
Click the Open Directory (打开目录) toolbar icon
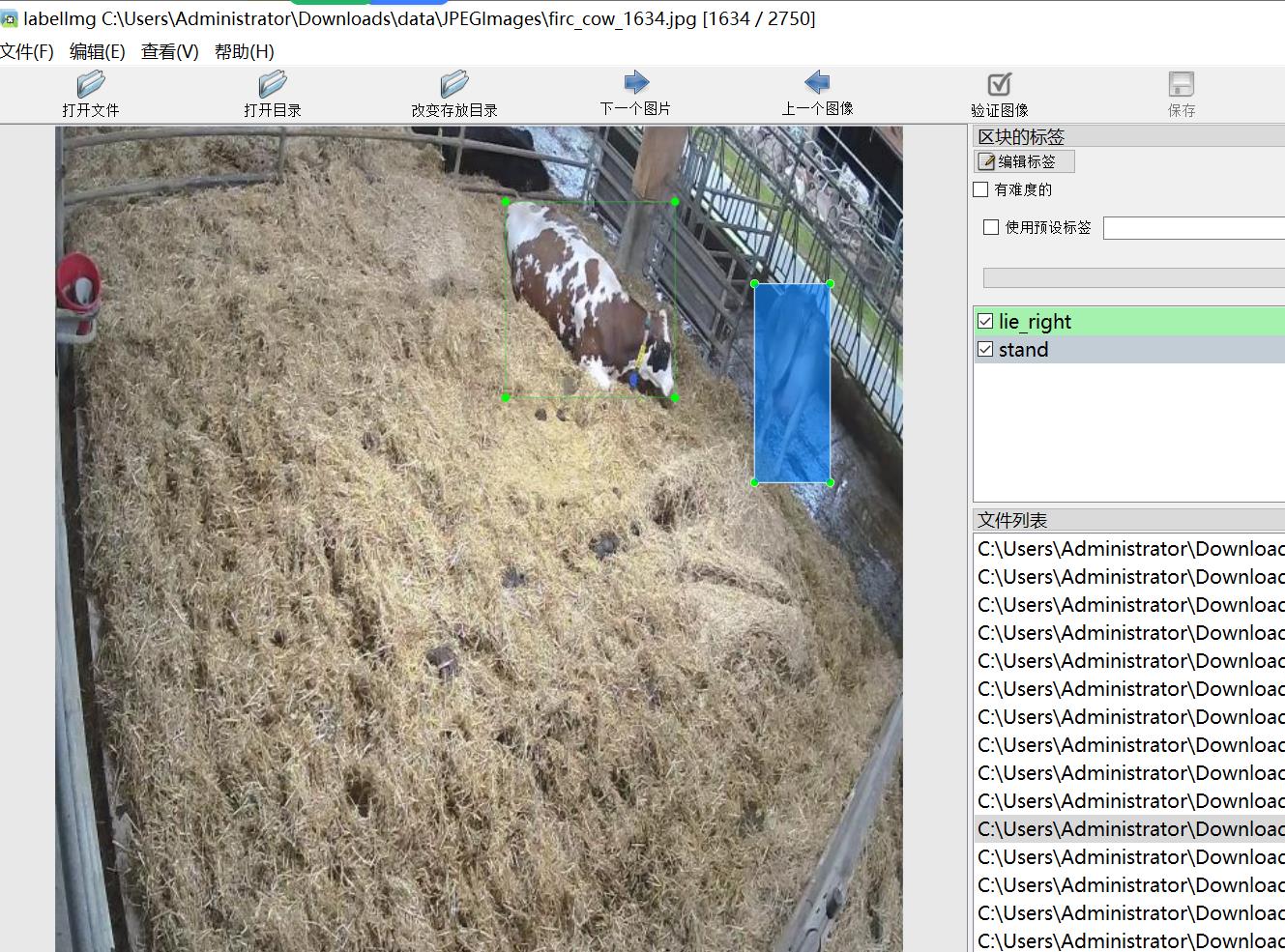point(272,84)
